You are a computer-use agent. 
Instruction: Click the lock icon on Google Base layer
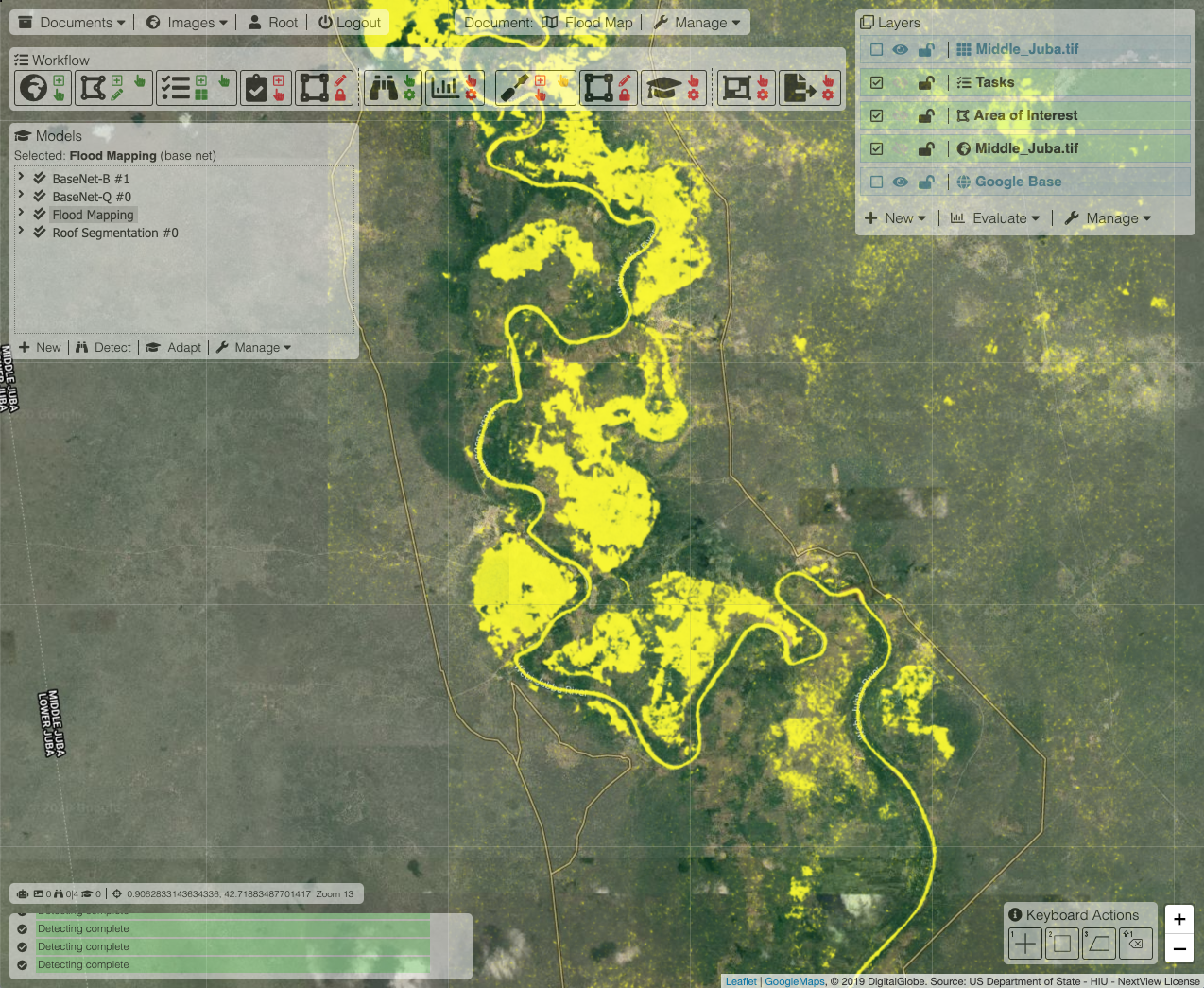coord(926,182)
